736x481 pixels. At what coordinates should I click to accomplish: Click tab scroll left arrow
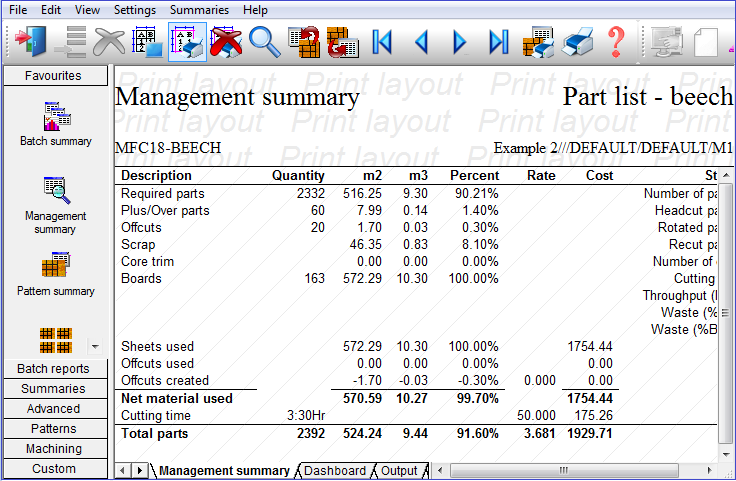pos(123,470)
